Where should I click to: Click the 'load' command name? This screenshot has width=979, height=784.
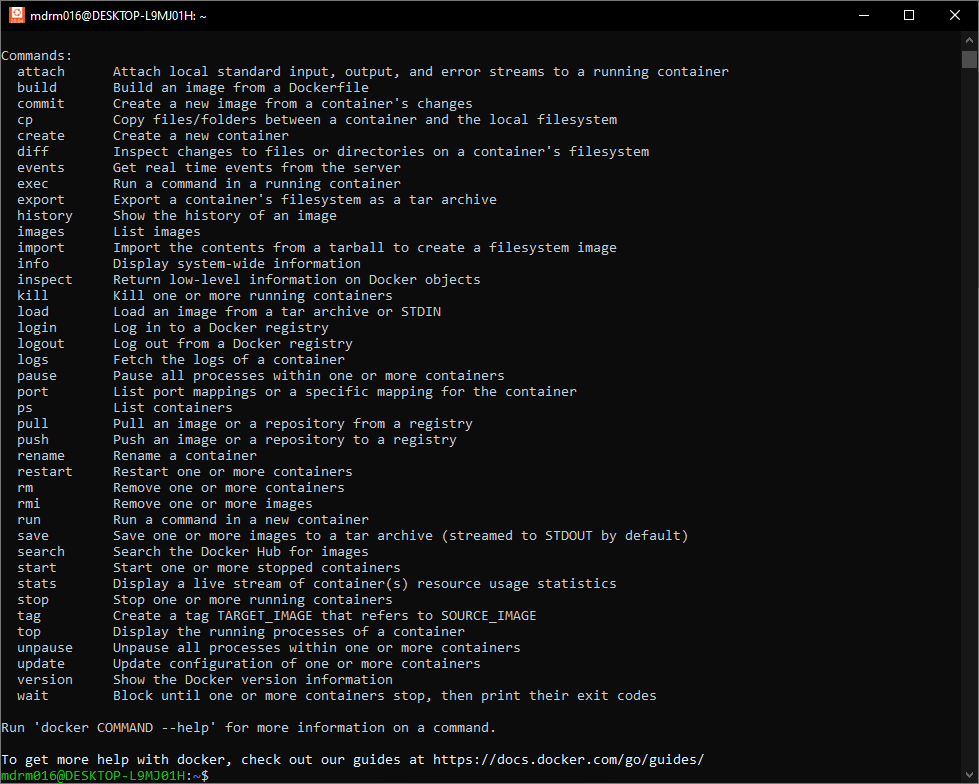pos(33,311)
